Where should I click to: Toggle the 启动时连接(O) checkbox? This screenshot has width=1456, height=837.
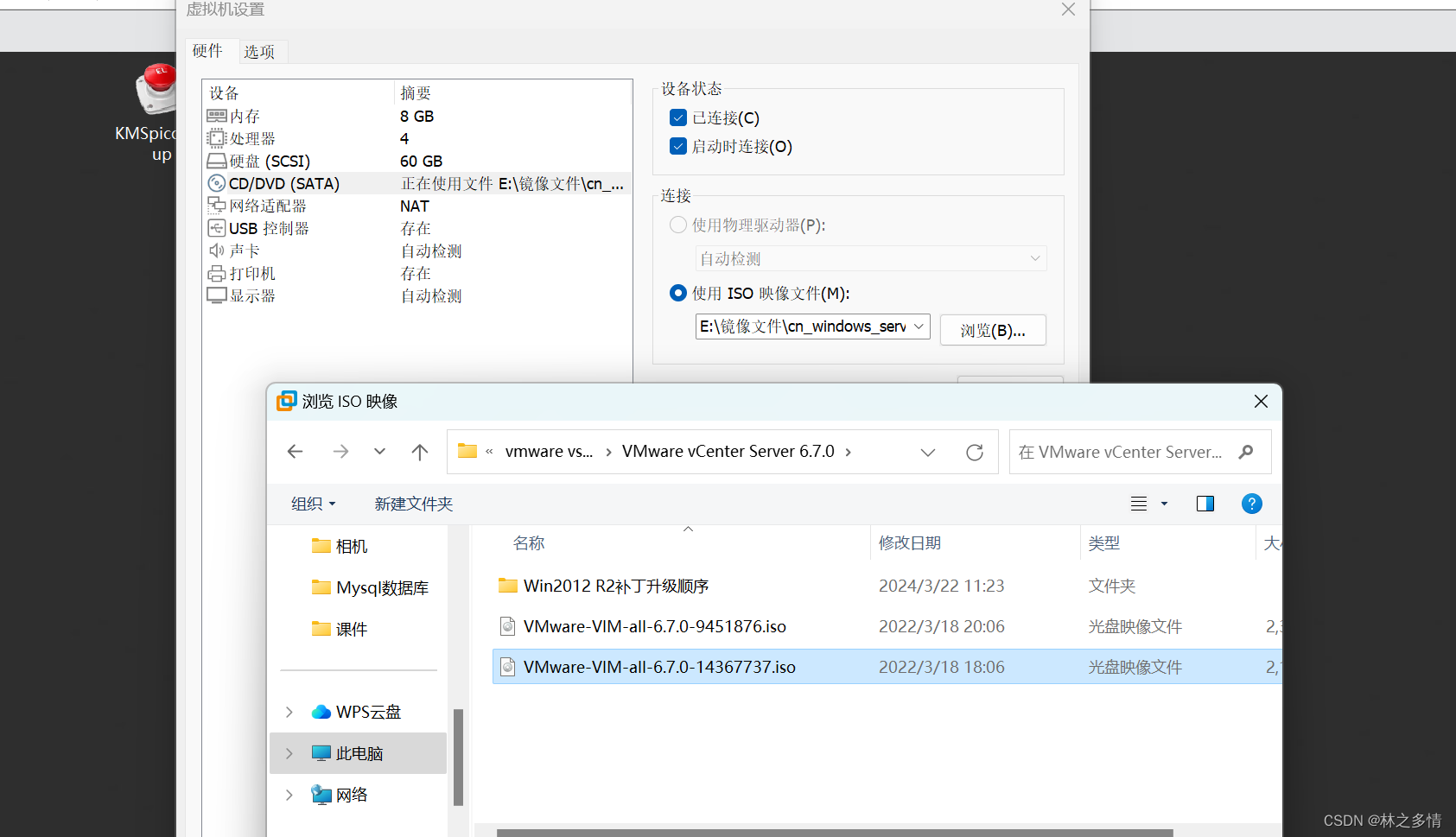[x=678, y=146]
